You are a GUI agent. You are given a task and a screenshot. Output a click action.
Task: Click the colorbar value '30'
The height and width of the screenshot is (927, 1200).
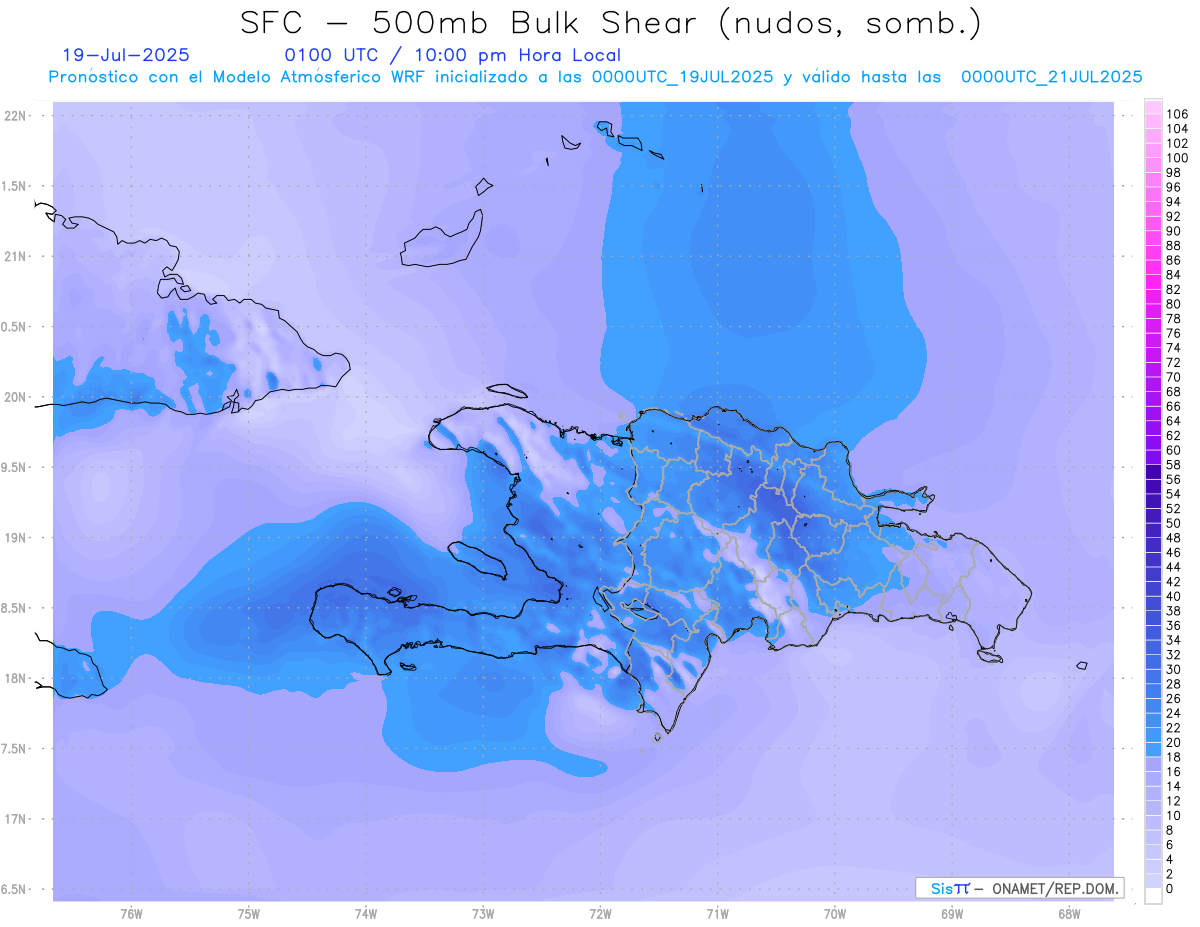(x=1174, y=669)
